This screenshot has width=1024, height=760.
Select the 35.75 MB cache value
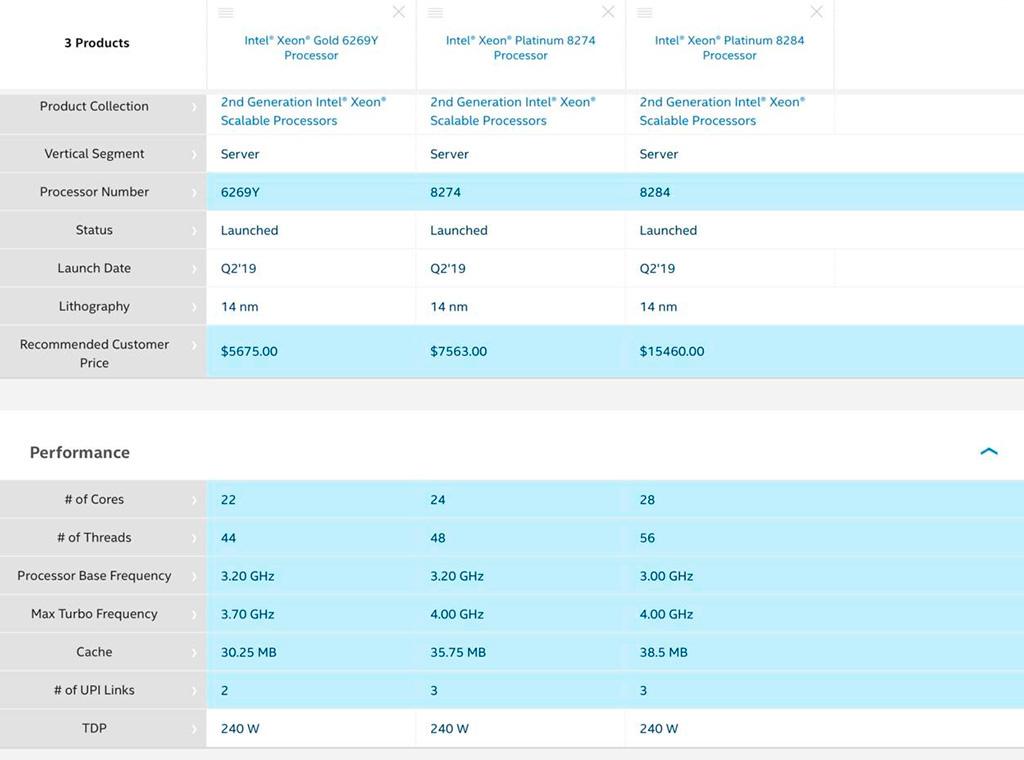click(458, 652)
